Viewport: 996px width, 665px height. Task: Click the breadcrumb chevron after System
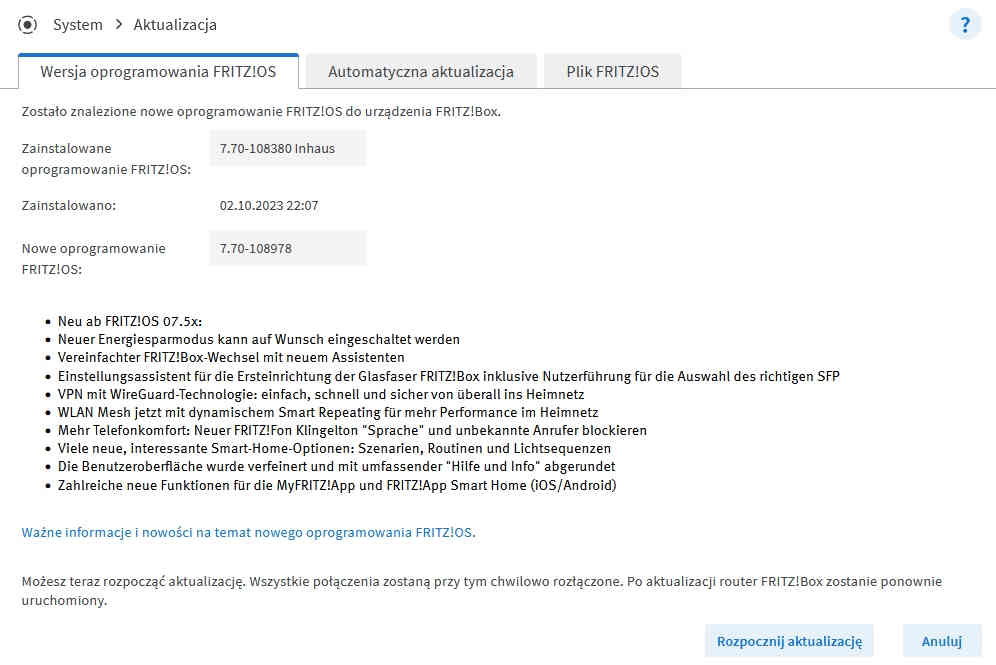click(x=118, y=24)
